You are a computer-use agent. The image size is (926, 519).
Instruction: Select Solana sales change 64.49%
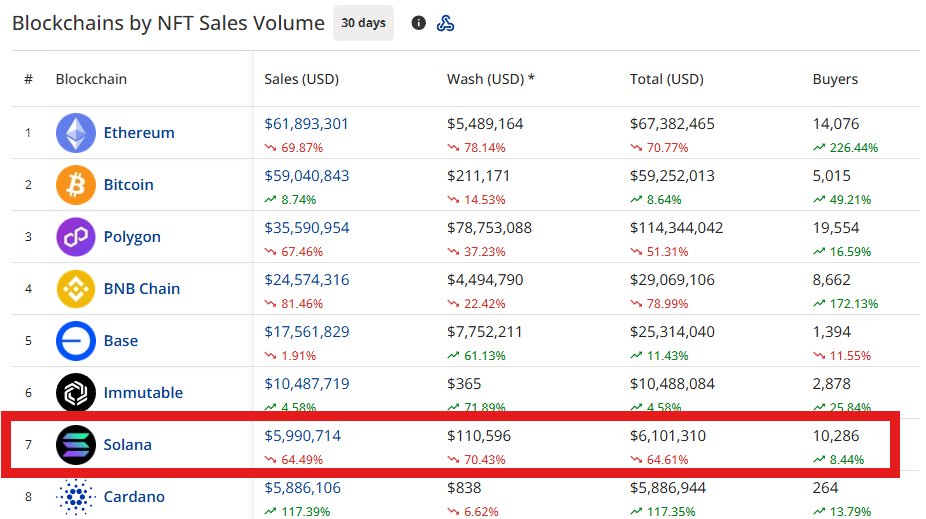(x=302, y=459)
